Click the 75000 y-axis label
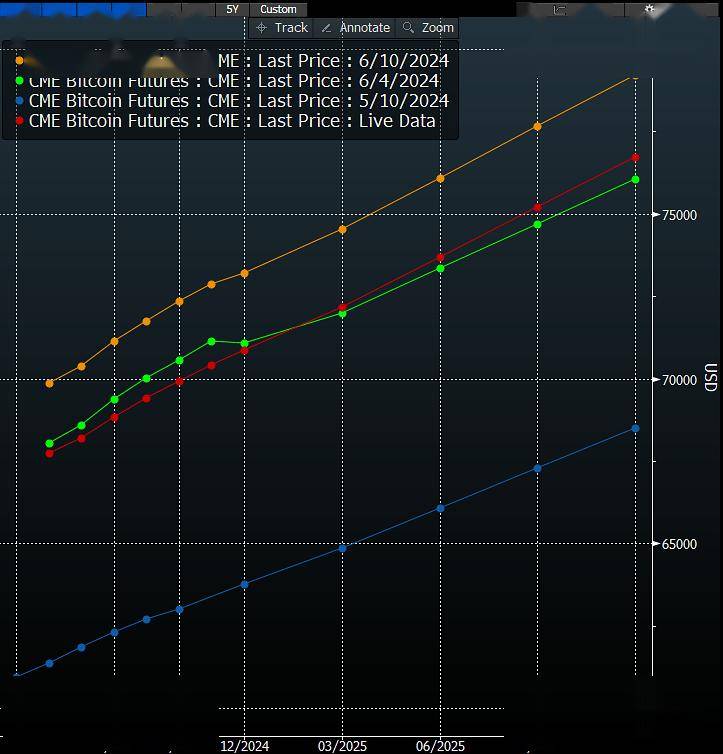The image size is (723, 754). click(x=679, y=215)
